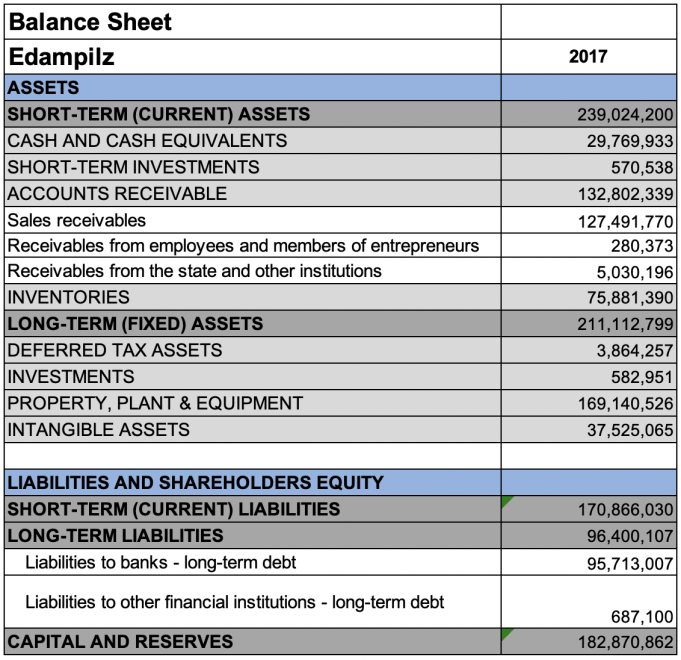681x660 pixels.
Task: Click the value 5,030,196
Action: pyautogui.click(x=635, y=272)
